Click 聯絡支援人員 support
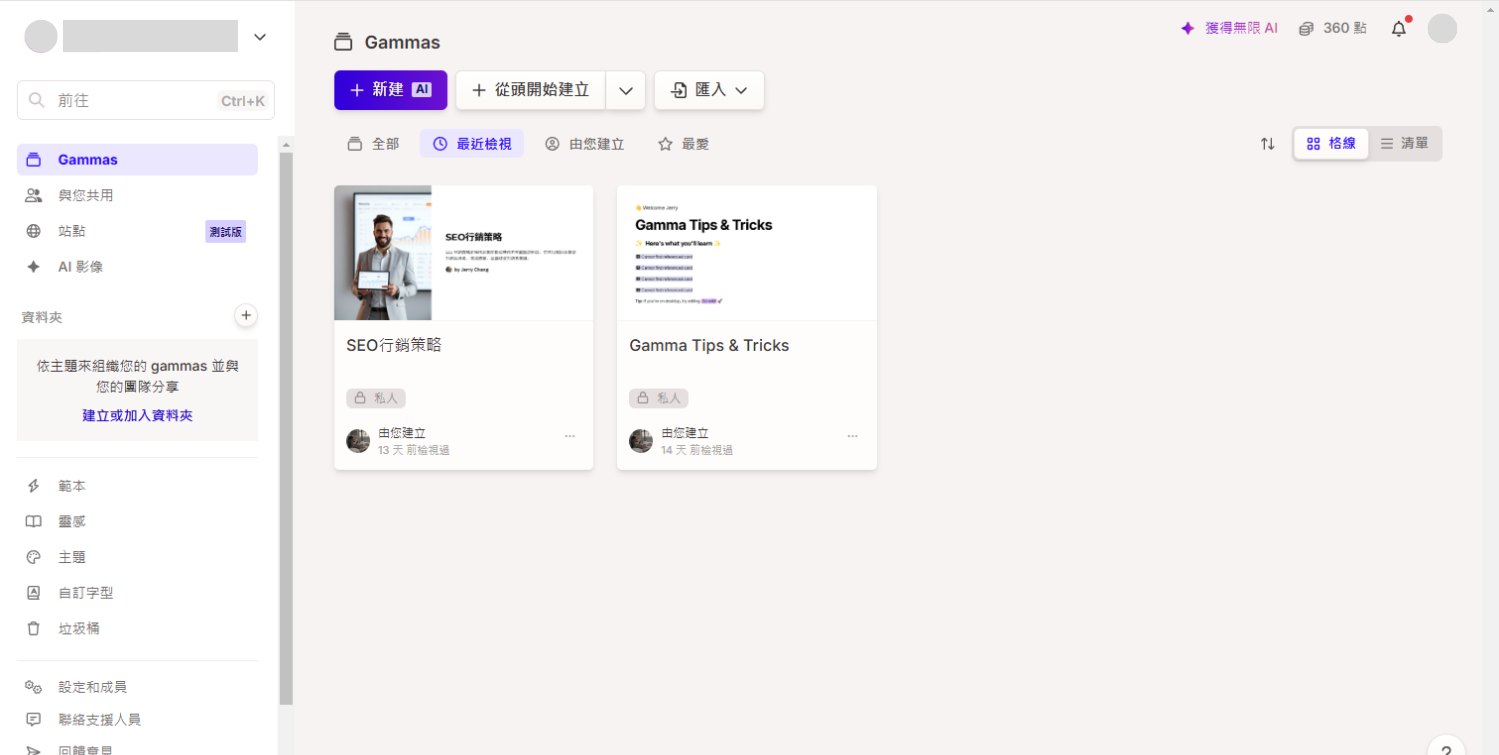This screenshot has height=755, width=1499. coord(137,719)
